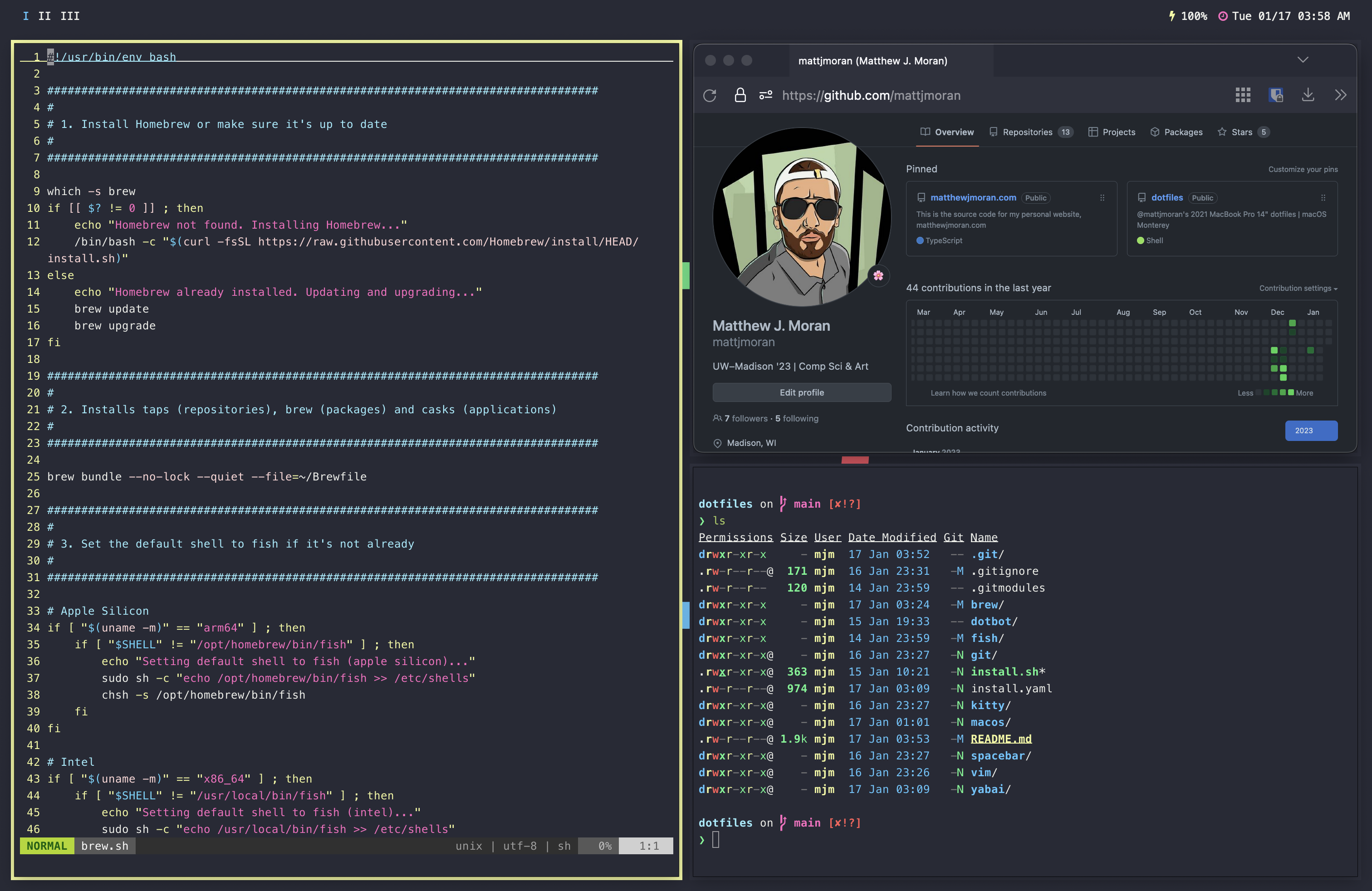Open matthewjmoran.com pinned repository link

[x=973, y=198]
